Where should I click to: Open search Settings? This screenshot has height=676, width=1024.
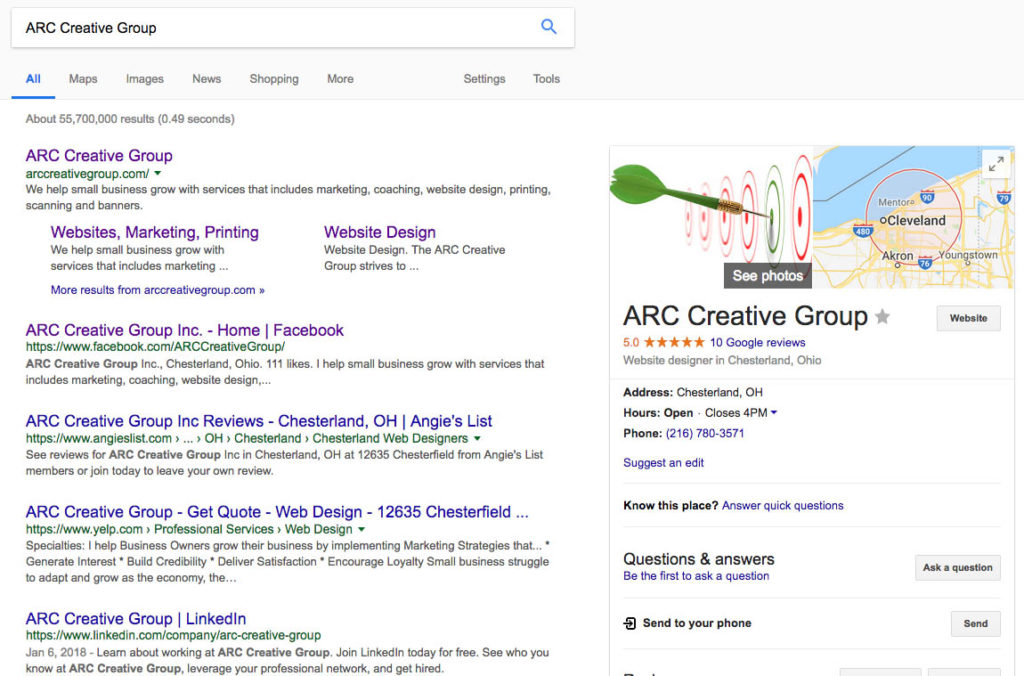[484, 79]
